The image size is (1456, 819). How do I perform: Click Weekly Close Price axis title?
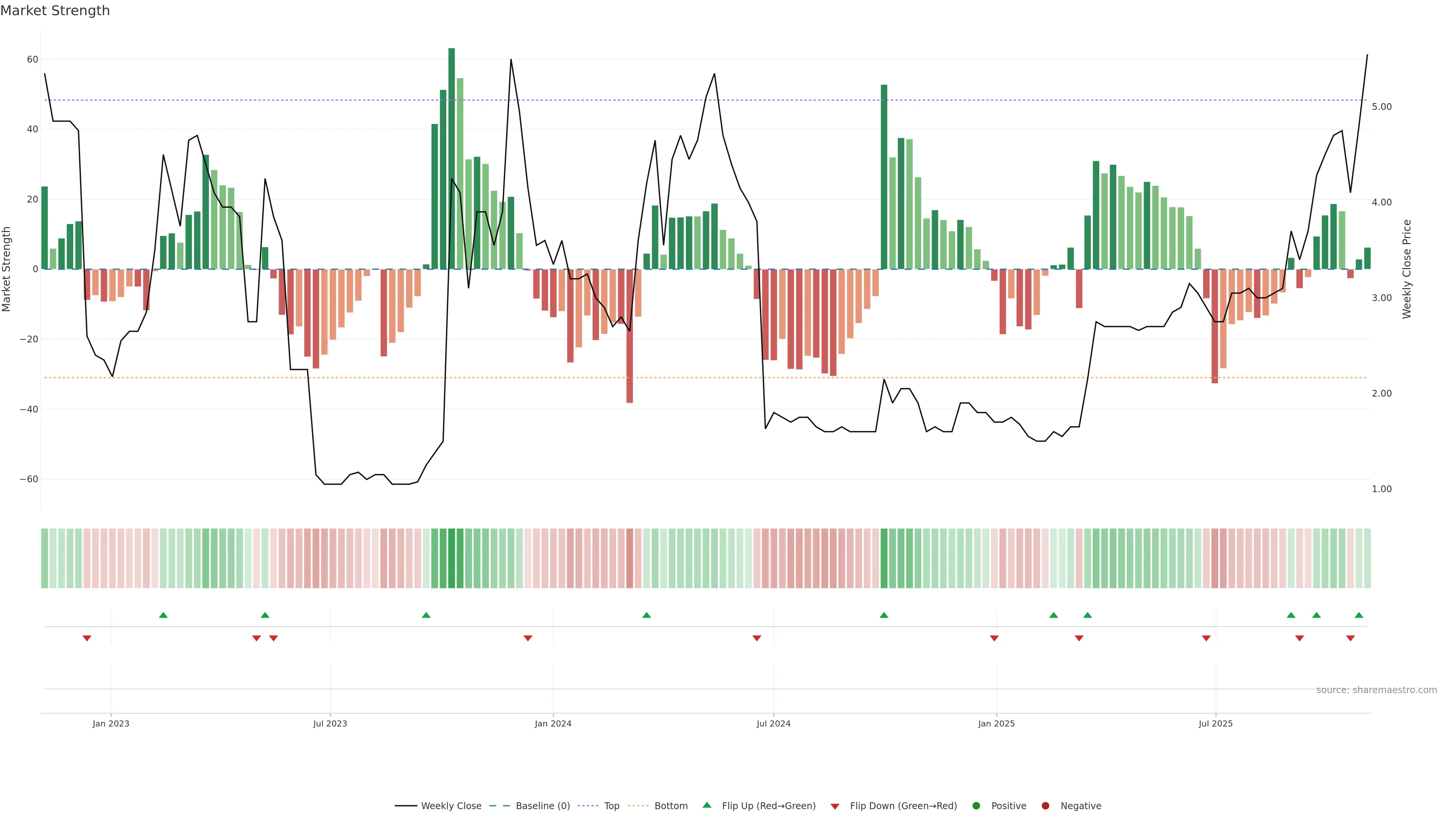click(1407, 269)
